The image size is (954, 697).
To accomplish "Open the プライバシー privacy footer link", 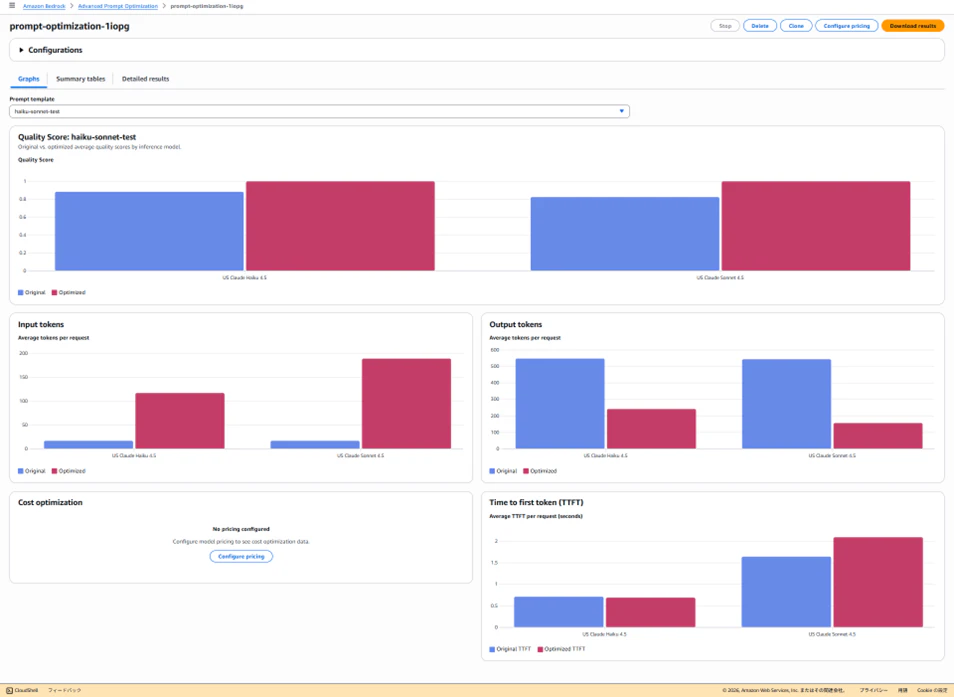I will (x=874, y=690).
